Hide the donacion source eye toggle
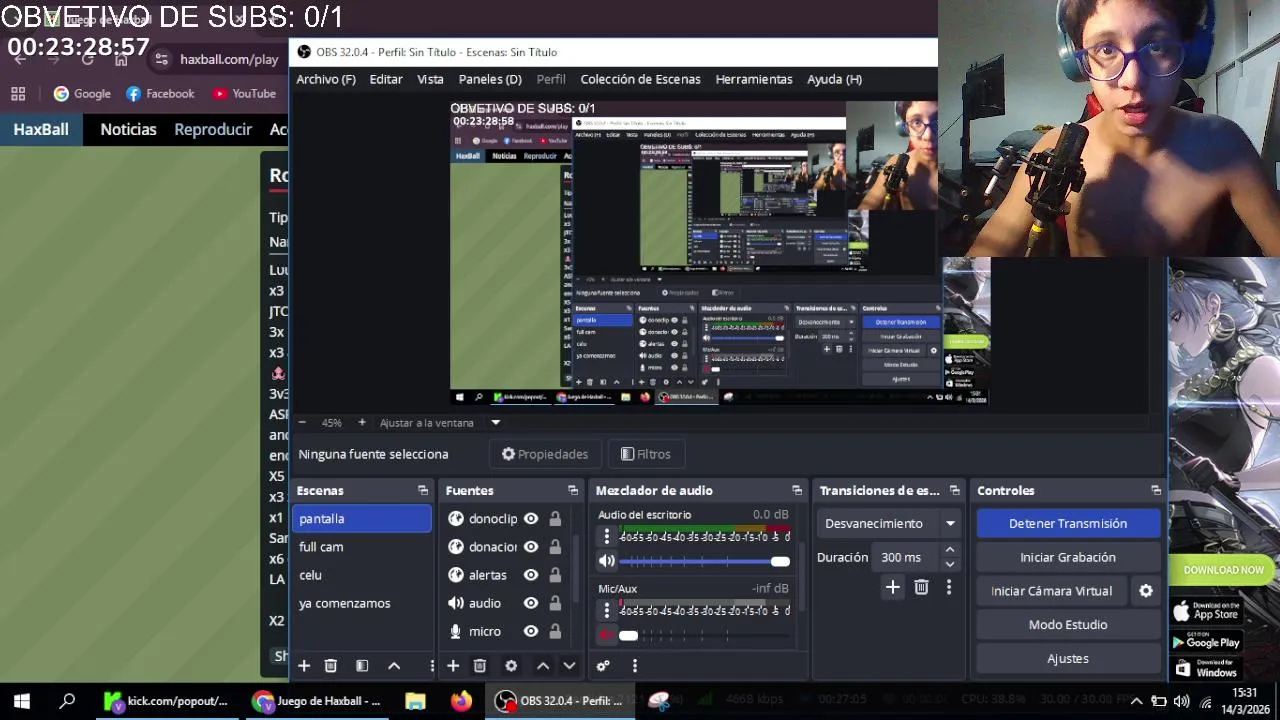 click(x=531, y=547)
